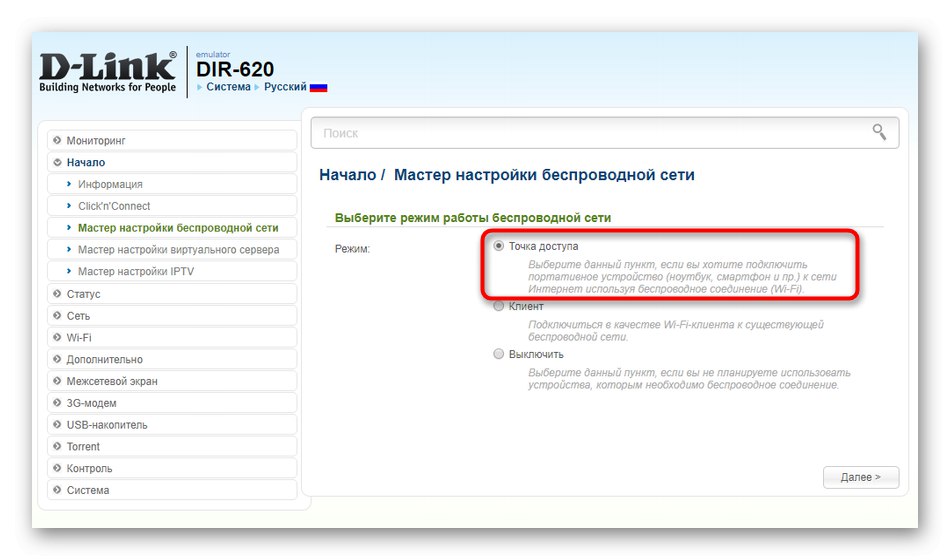Viewport: 950px width, 560px height.
Task: Open the Контроль menu section
Action: [x=172, y=468]
